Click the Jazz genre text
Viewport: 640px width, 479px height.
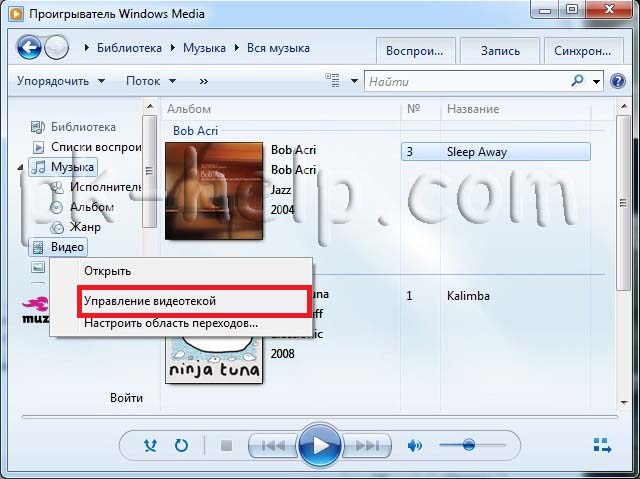click(x=281, y=190)
